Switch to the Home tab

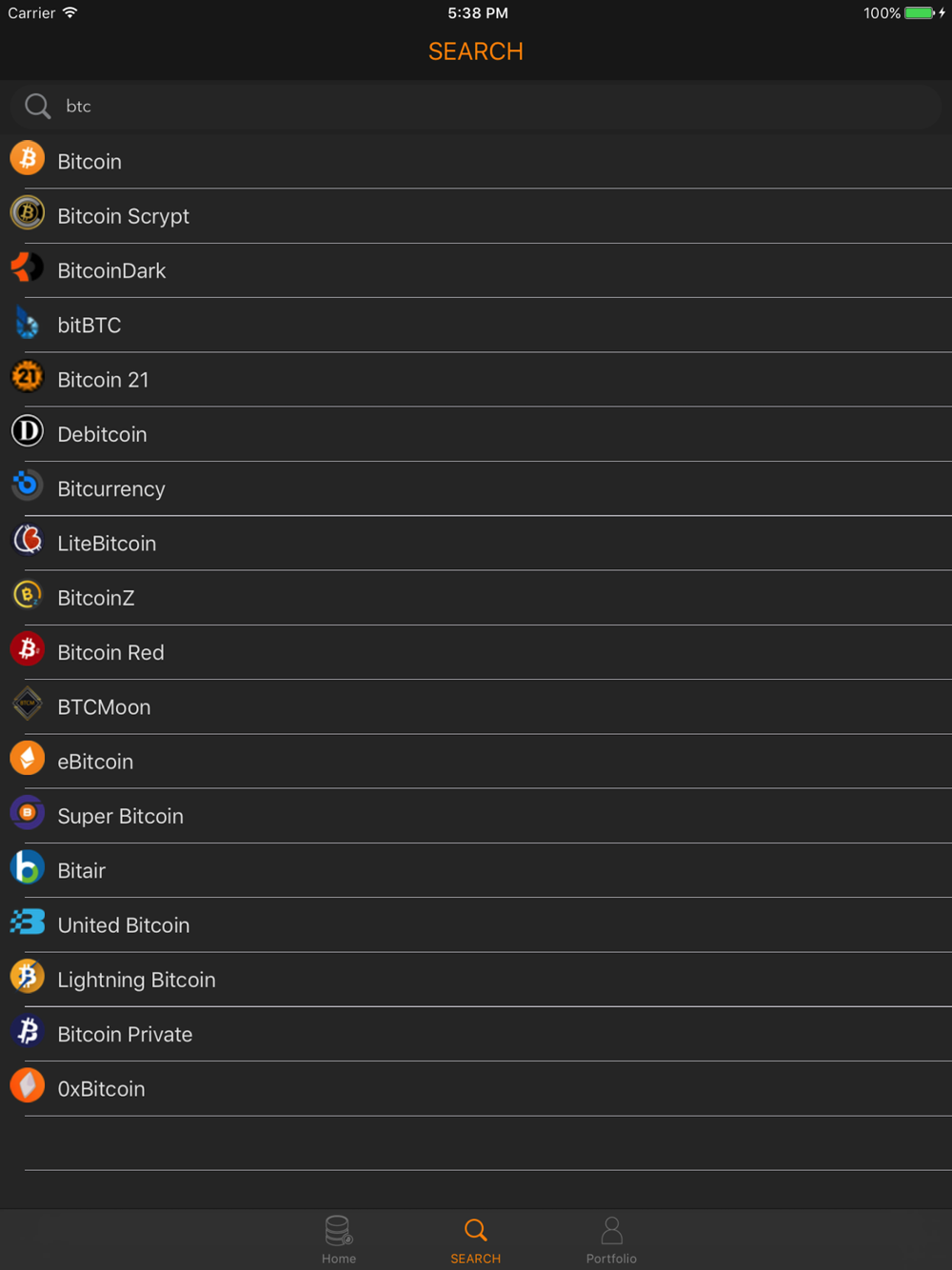[339, 1240]
